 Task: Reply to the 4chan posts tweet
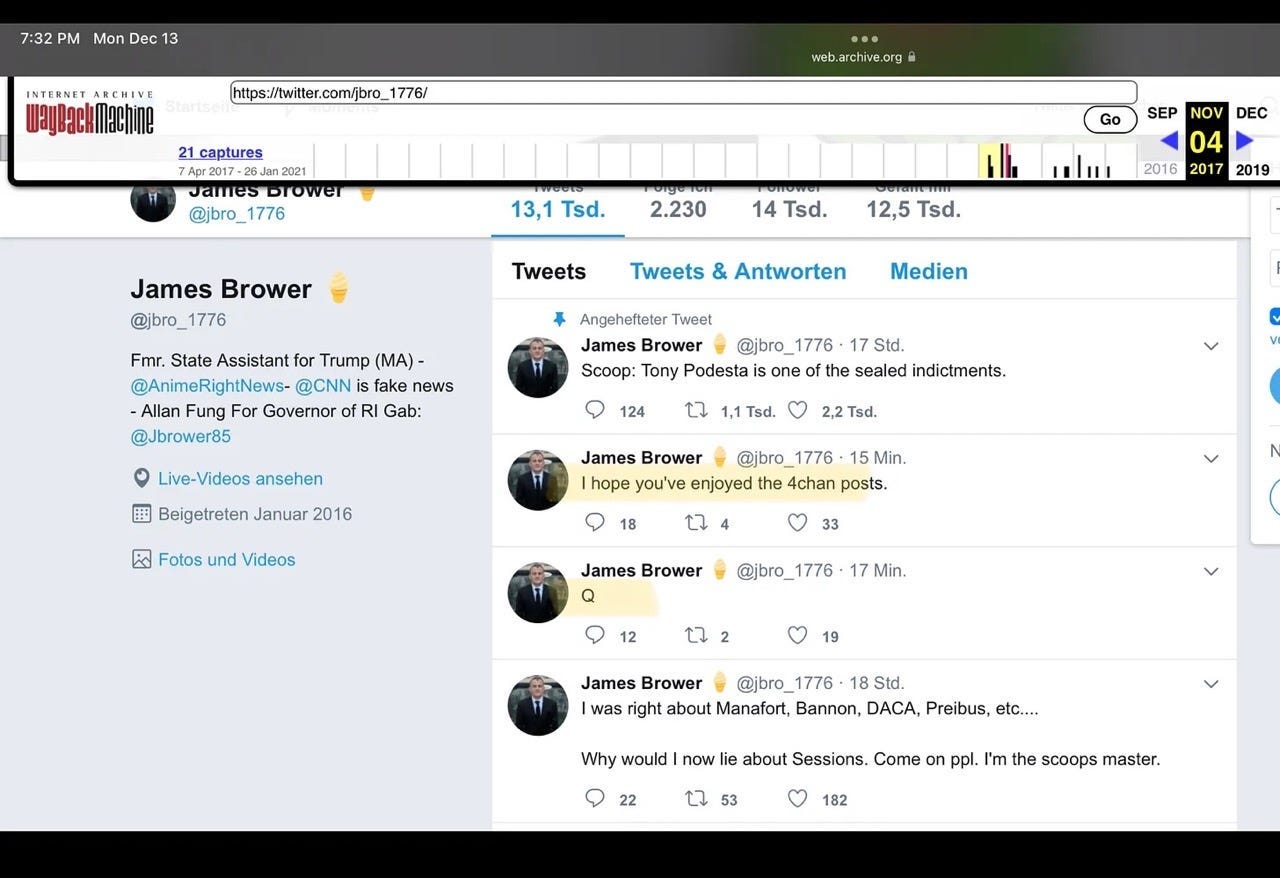[x=595, y=522]
